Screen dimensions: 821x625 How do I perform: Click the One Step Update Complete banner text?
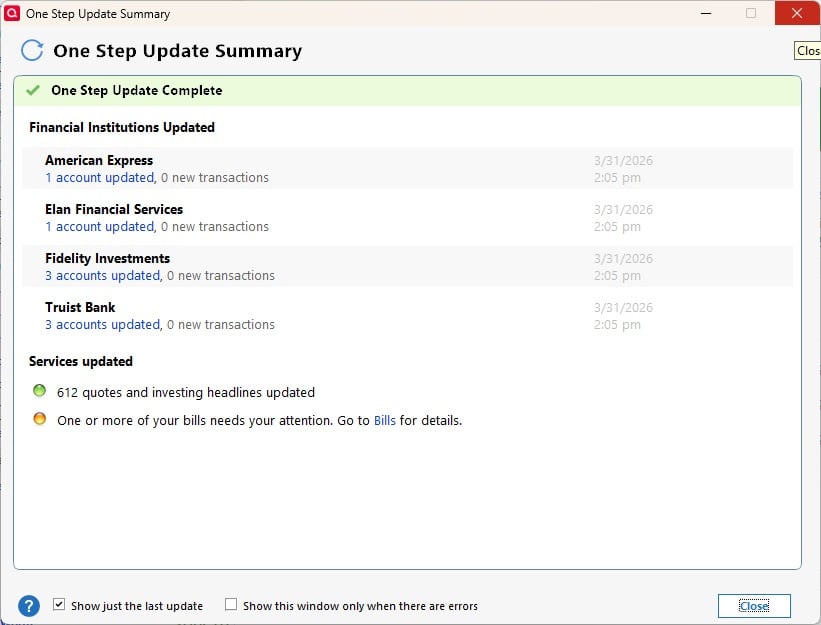[137, 90]
